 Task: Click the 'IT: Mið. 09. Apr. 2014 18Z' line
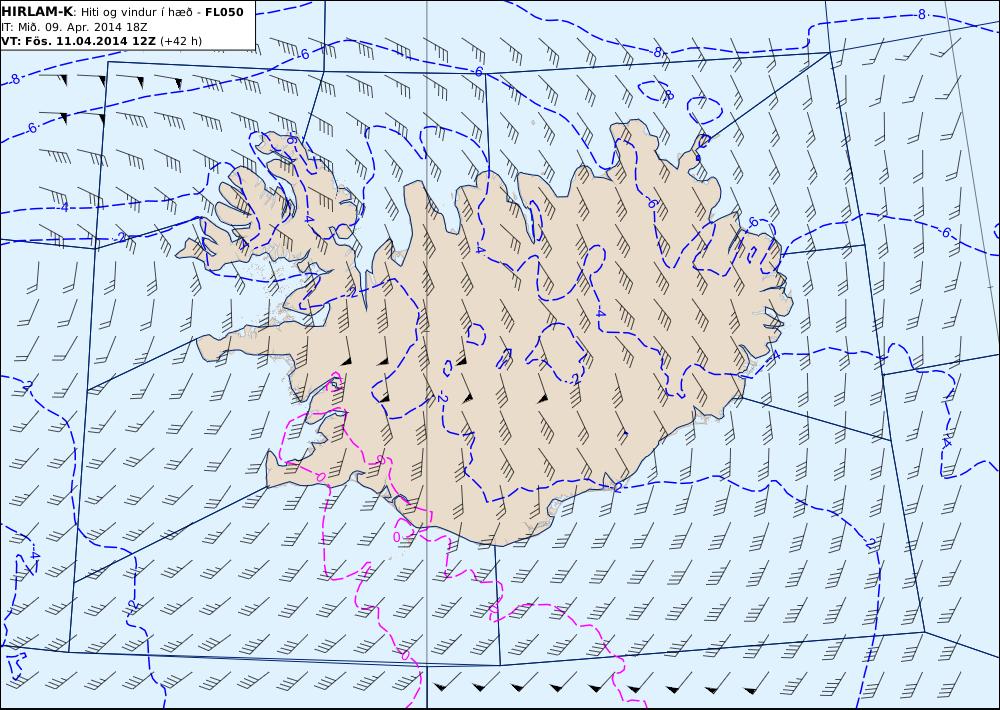(x=75, y=27)
